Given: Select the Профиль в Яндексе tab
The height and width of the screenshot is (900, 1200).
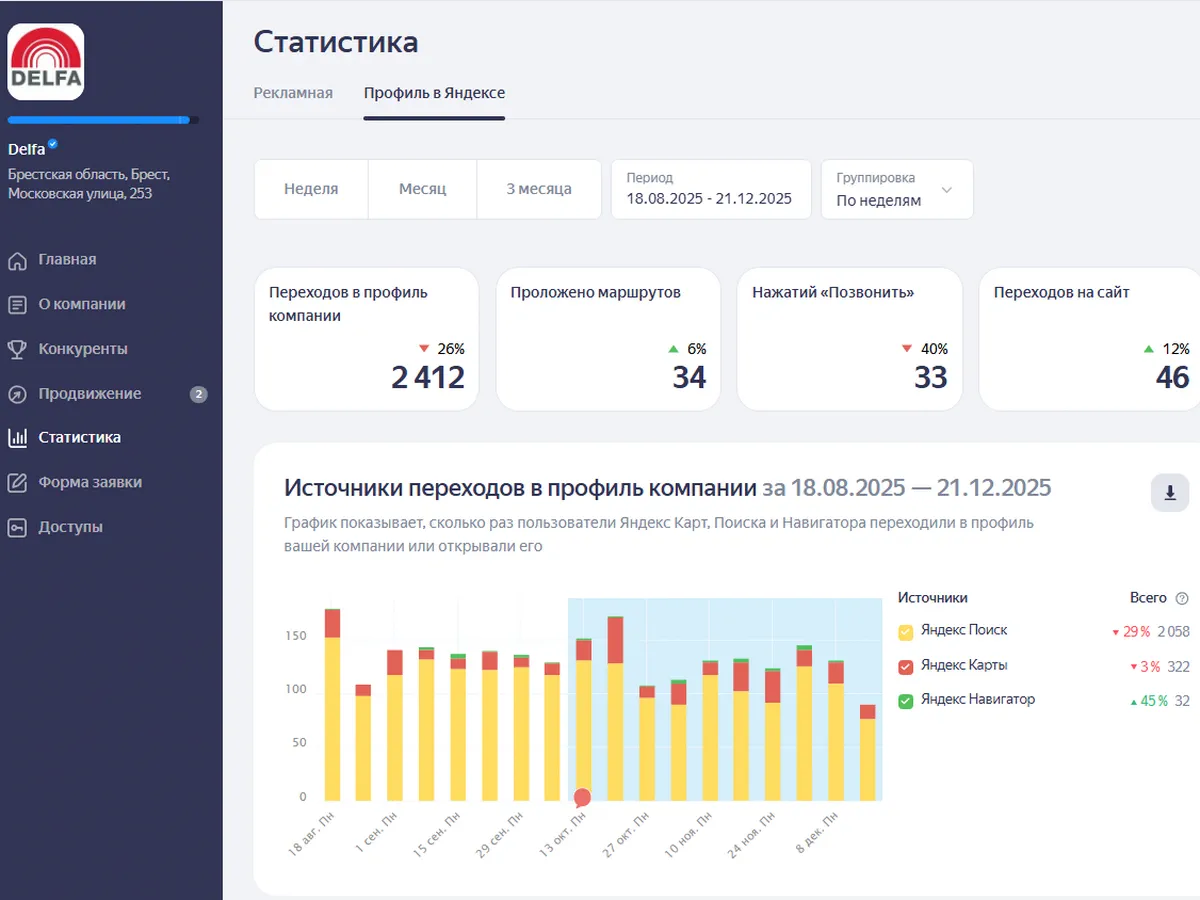Looking at the screenshot, I should [x=434, y=93].
